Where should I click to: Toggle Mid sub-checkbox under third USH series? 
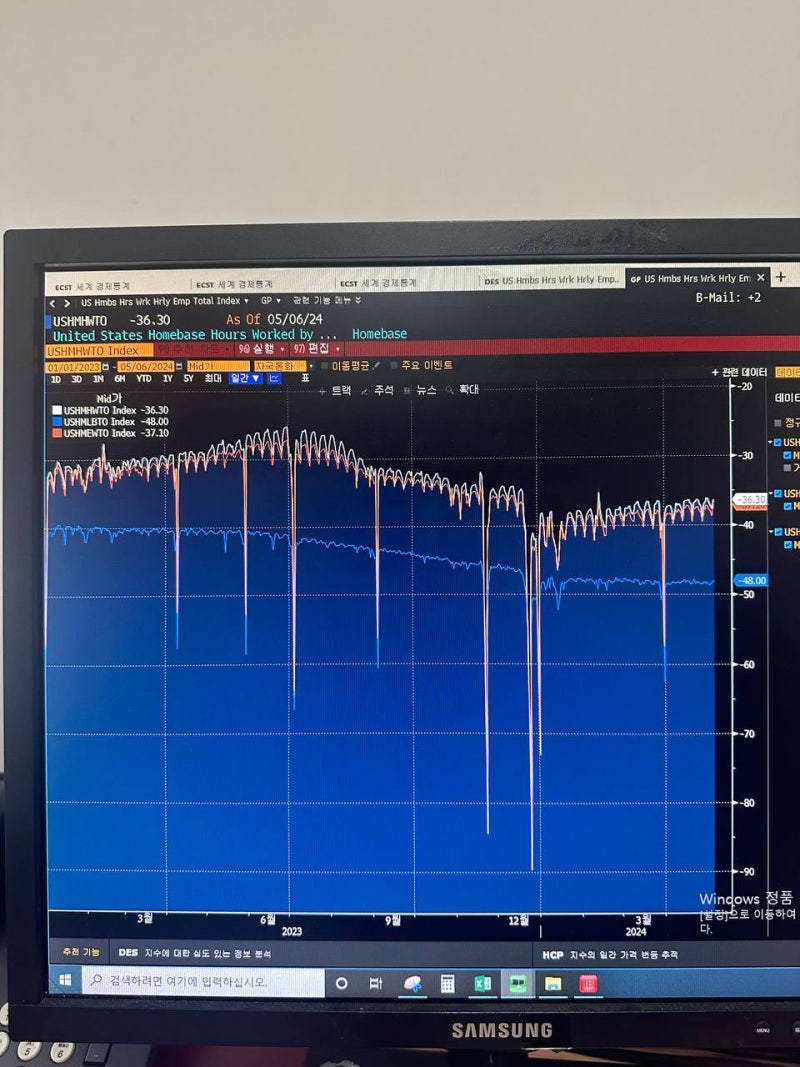coord(788,544)
